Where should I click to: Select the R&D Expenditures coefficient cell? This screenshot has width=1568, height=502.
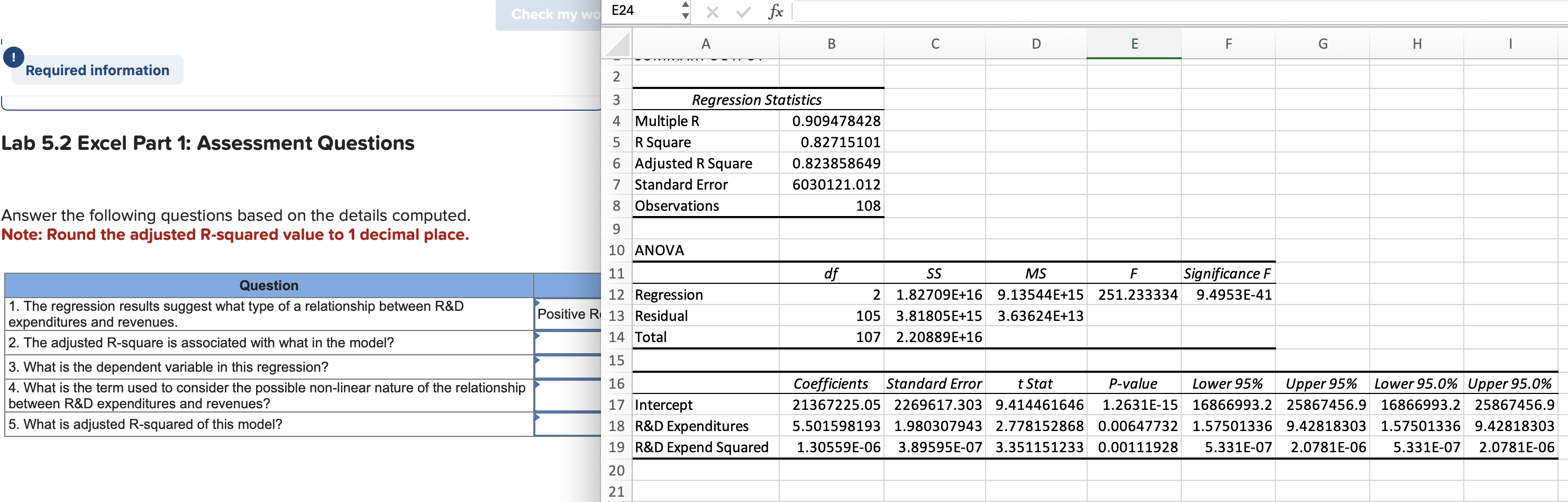tap(831, 425)
